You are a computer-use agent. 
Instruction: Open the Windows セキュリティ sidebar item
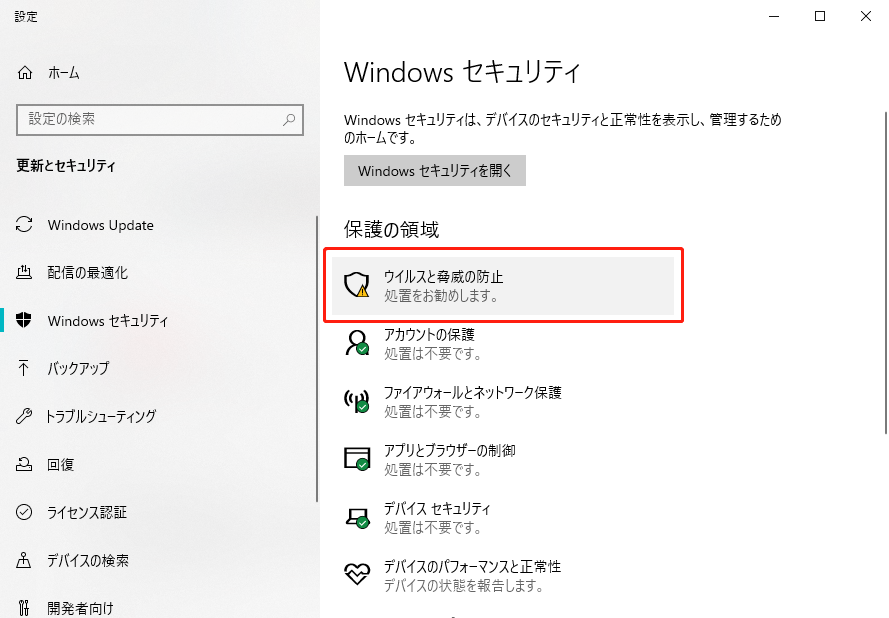[108, 321]
